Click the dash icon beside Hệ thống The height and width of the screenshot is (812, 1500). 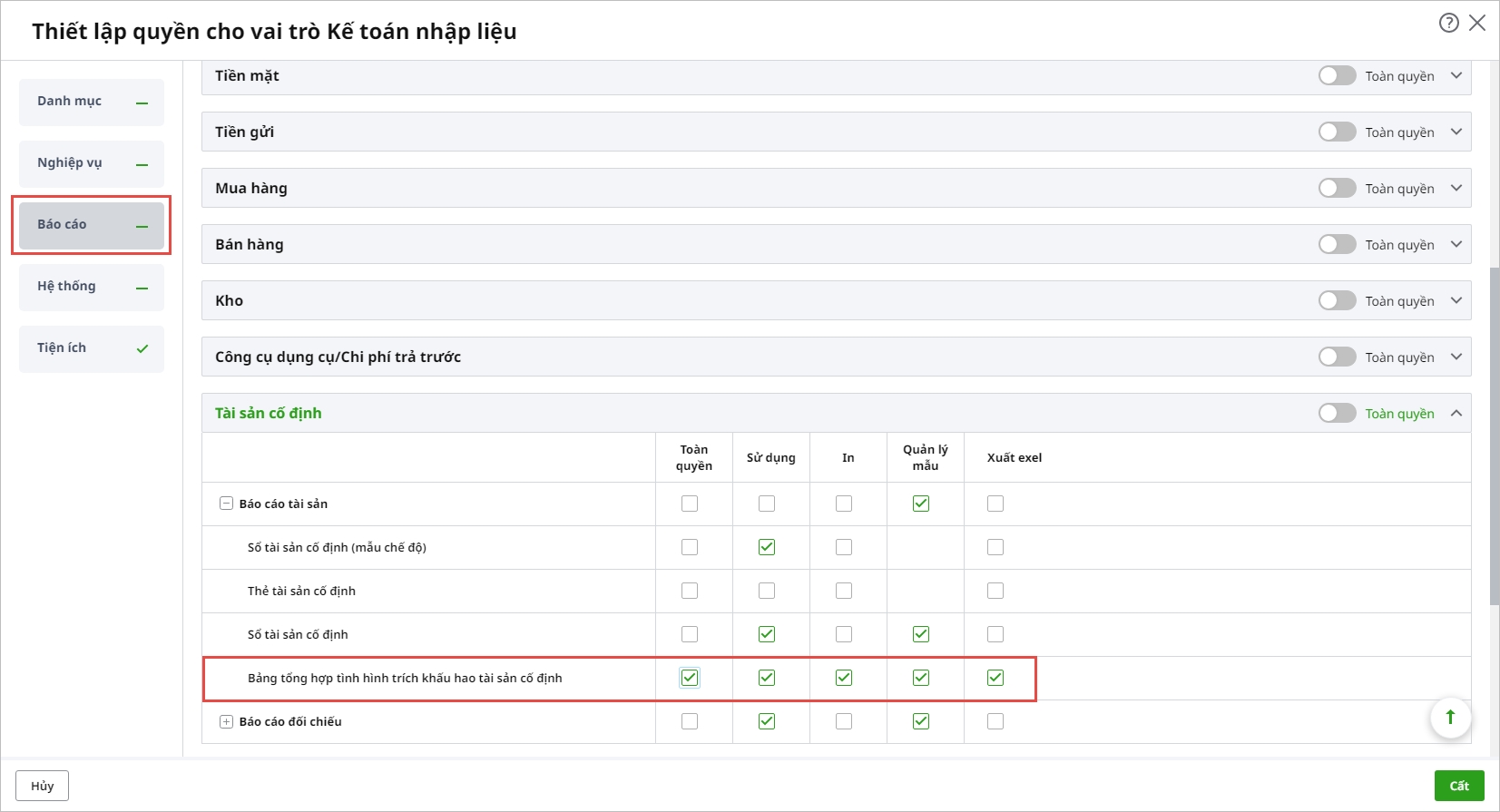(142, 289)
